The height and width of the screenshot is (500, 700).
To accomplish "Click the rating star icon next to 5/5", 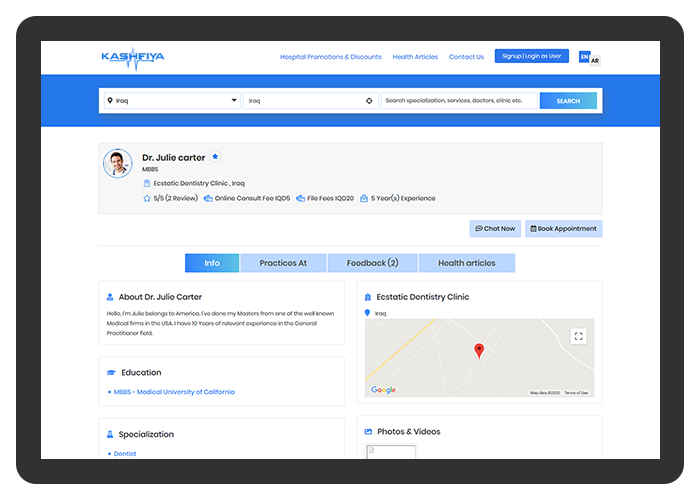I will 147,198.
